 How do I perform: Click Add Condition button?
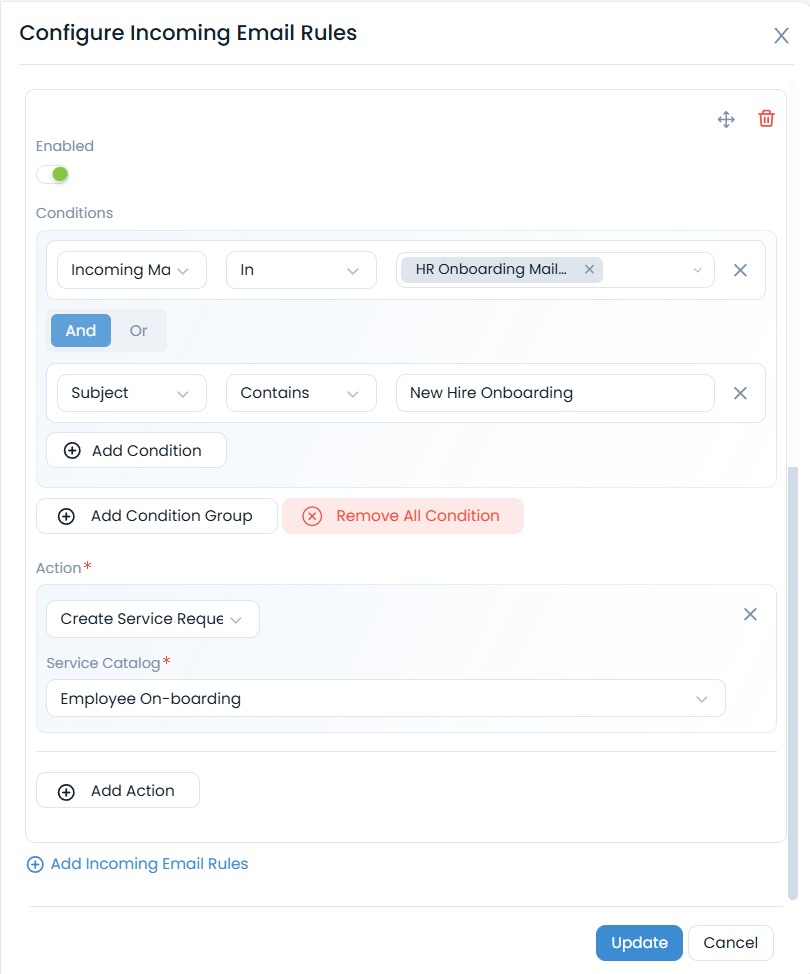[136, 450]
